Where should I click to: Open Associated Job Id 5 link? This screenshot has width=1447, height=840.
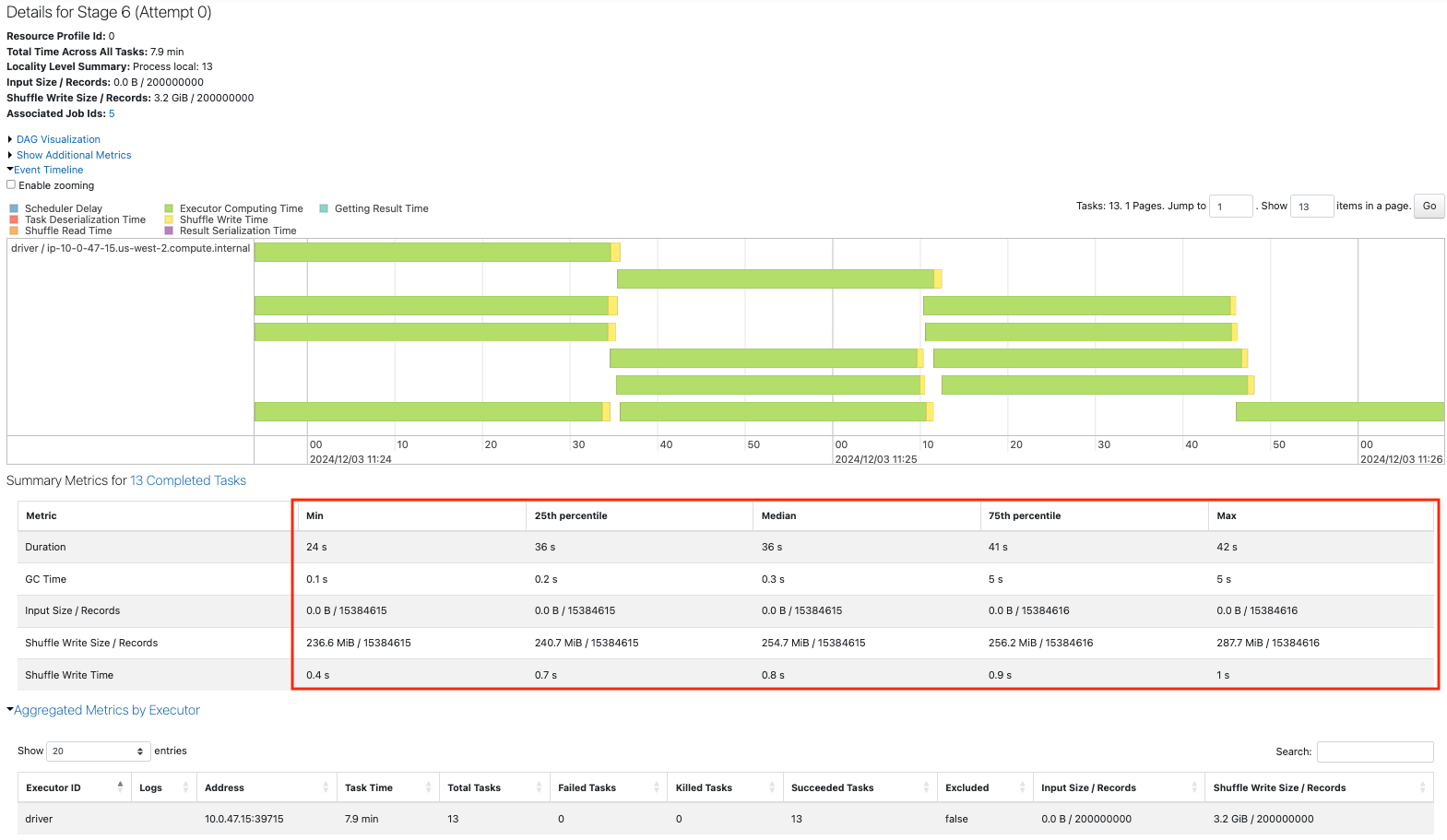112,113
